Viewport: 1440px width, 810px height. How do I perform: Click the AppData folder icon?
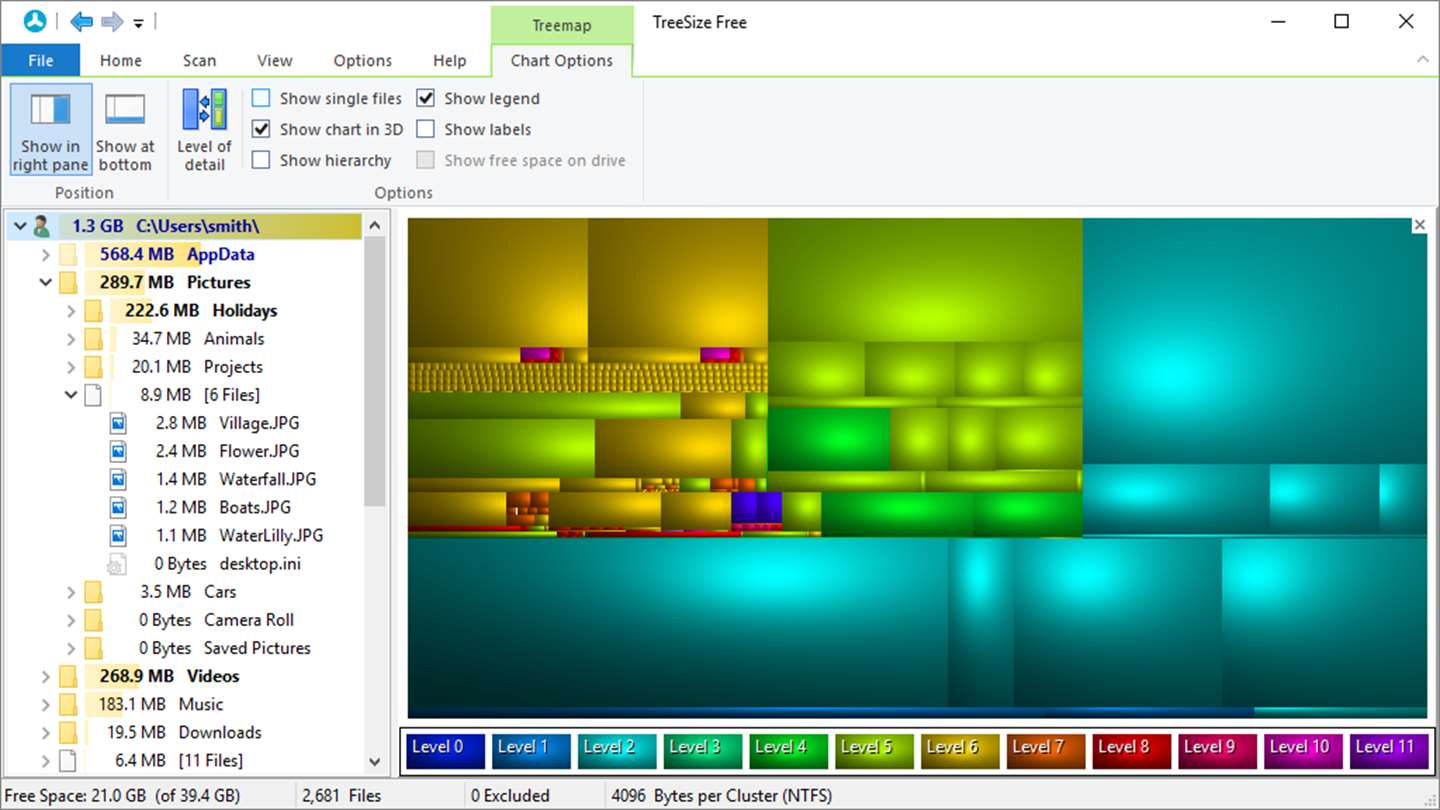point(68,254)
